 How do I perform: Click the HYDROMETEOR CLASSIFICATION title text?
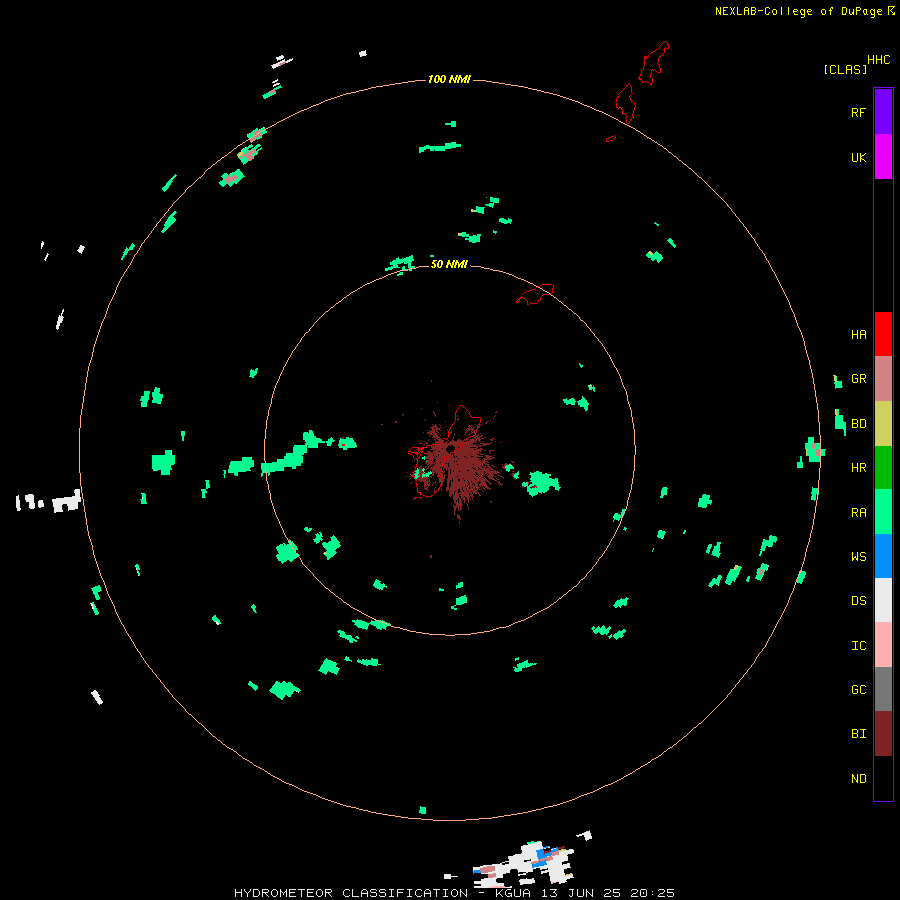click(351, 893)
